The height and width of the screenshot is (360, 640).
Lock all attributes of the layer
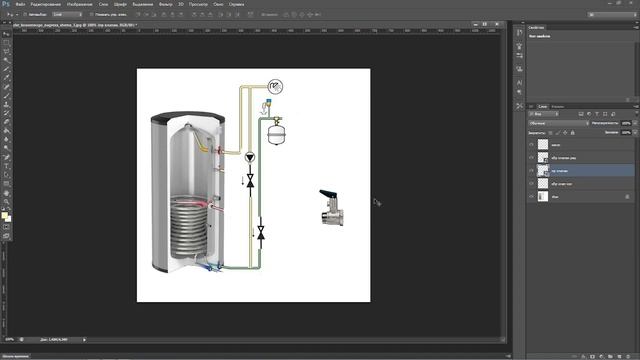[x=573, y=133]
